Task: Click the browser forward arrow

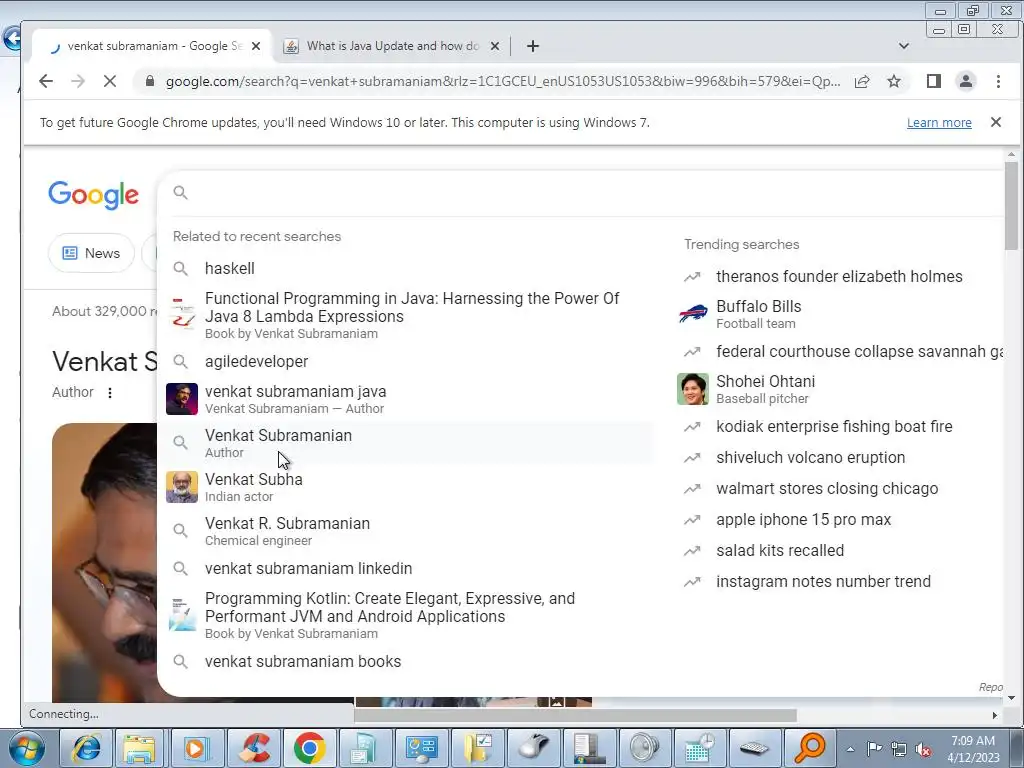Action: click(78, 81)
